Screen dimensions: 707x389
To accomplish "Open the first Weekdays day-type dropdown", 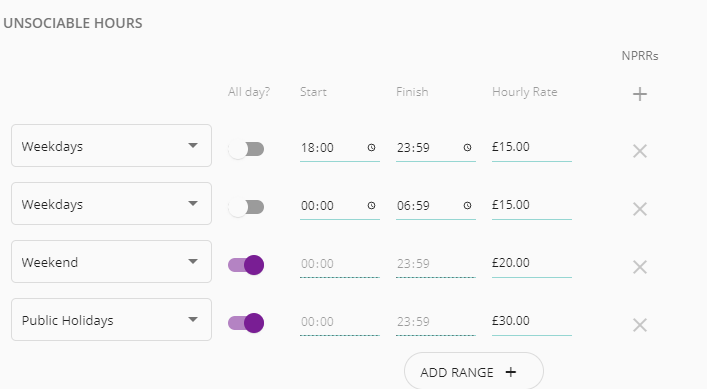I will (111, 146).
